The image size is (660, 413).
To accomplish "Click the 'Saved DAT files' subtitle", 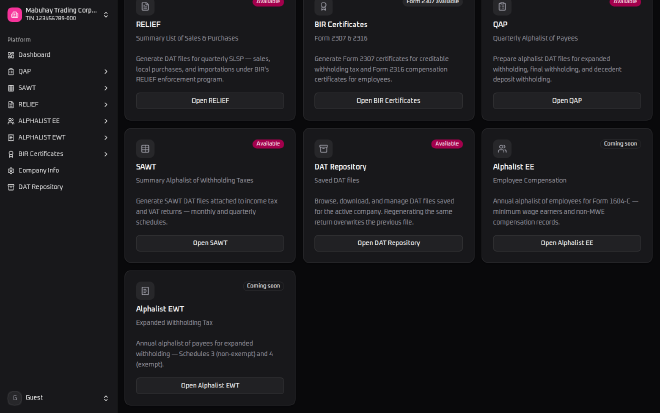I will [x=337, y=181].
